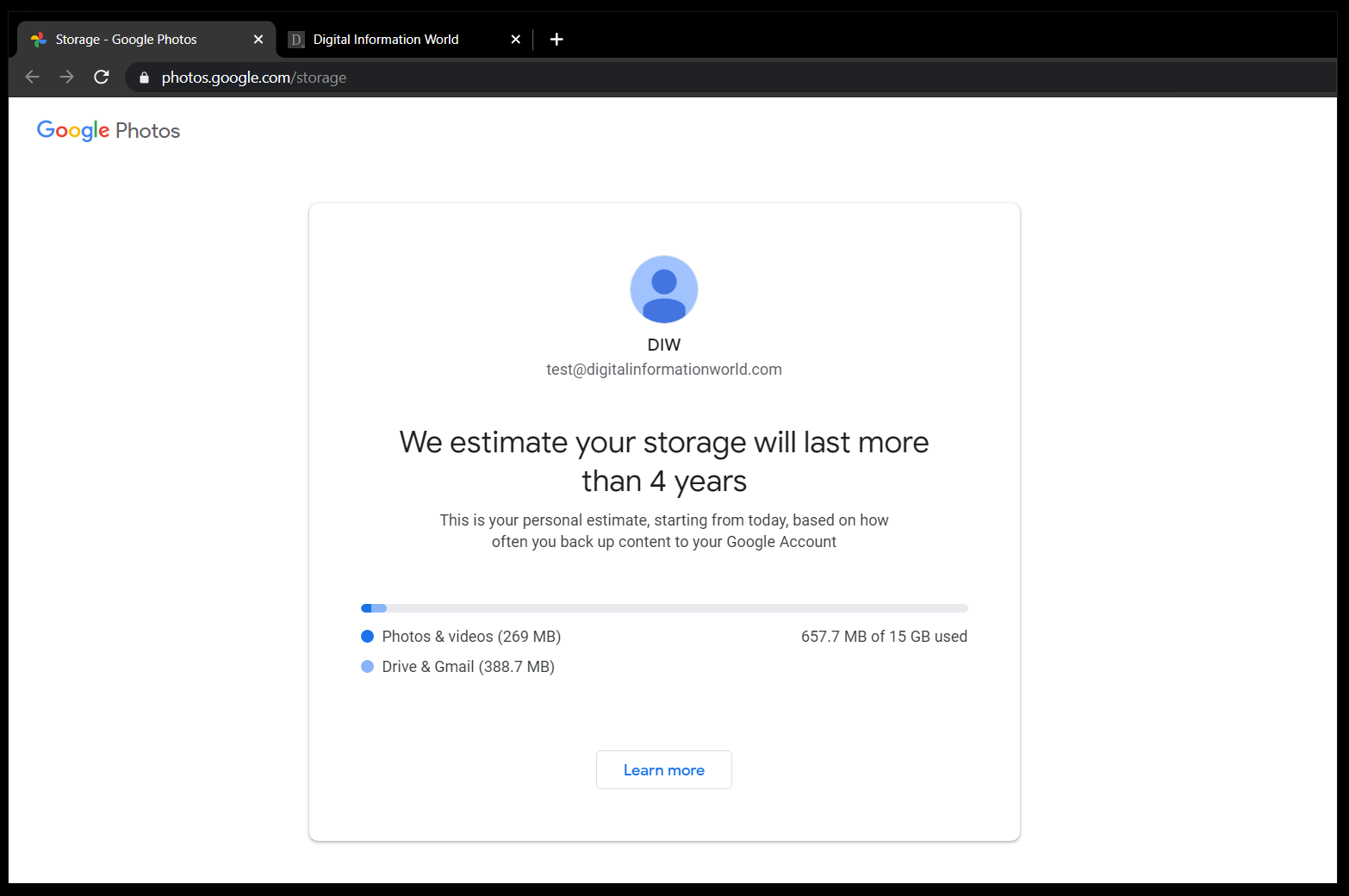Open a new tab with the plus icon

point(556,39)
